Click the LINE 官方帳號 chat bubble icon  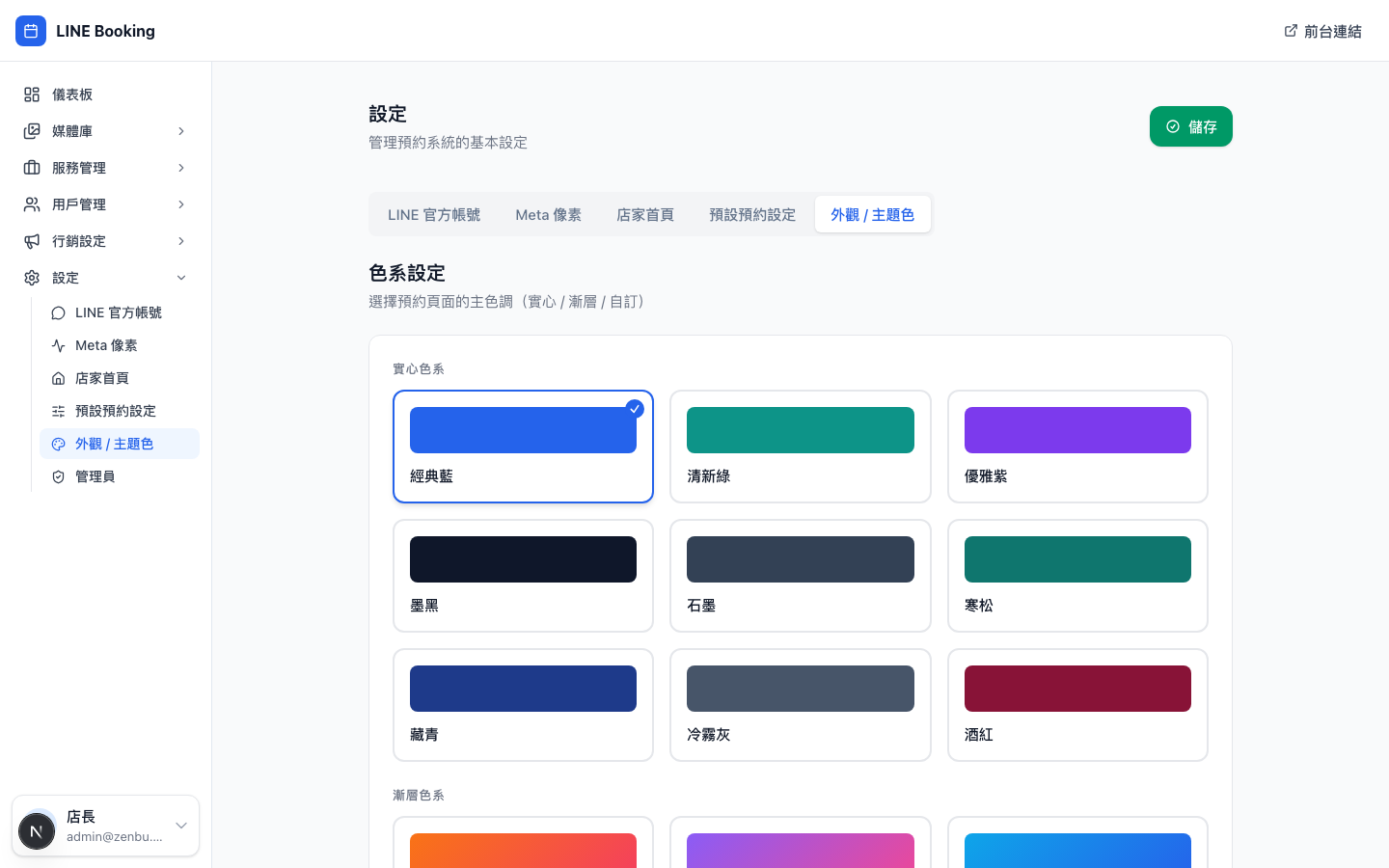click(58, 312)
